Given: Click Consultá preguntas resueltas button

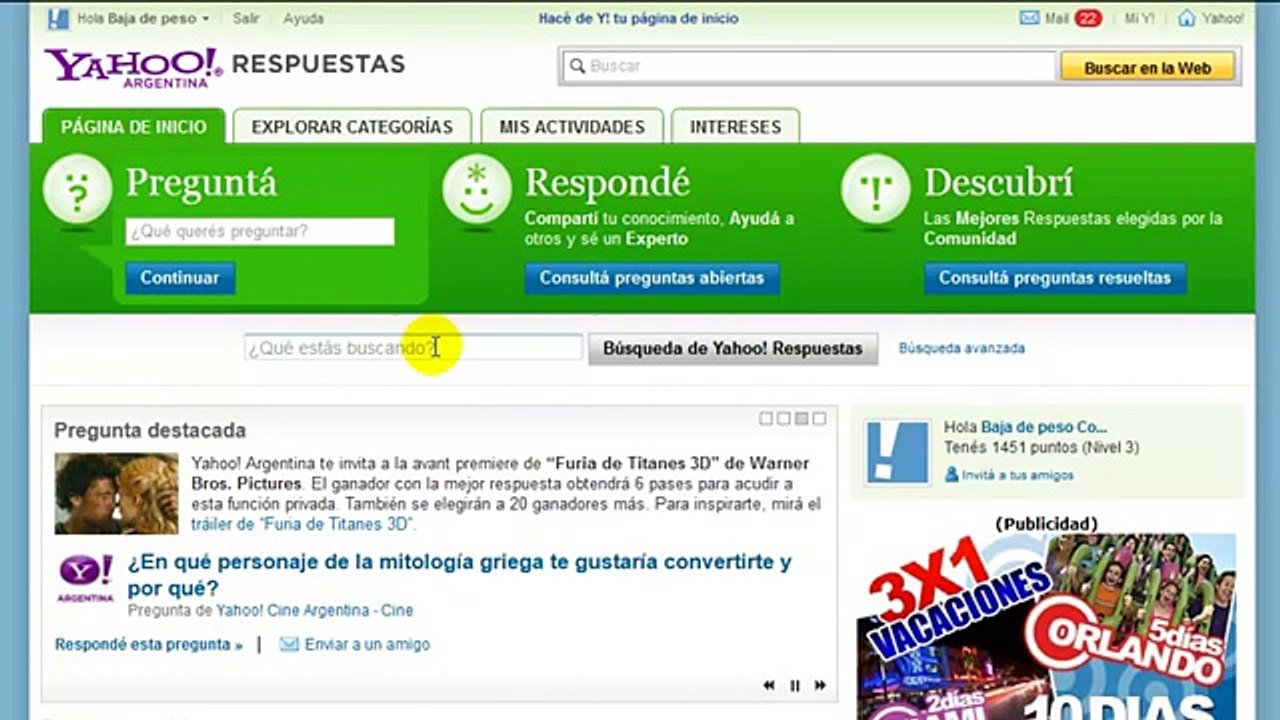Looking at the screenshot, I should click(x=1055, y=278).
